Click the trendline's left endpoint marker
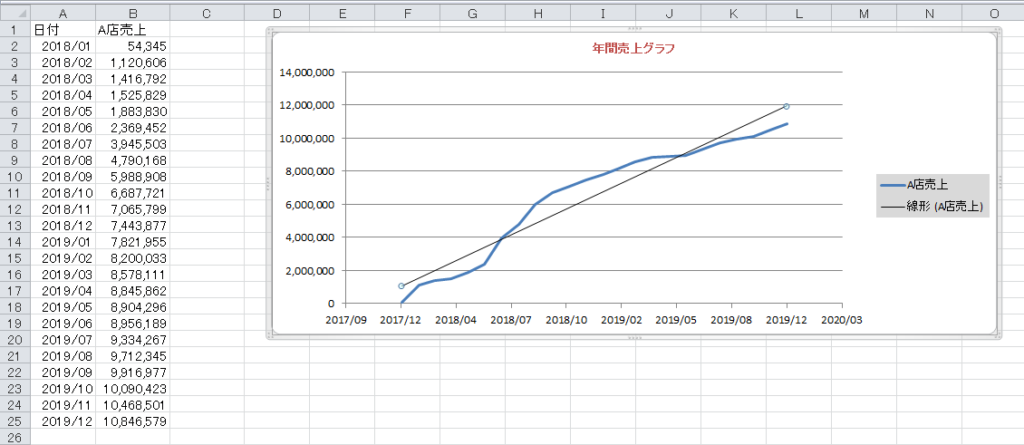The width and height of the screenshot is (1024, 445). (x=401, y=286)
